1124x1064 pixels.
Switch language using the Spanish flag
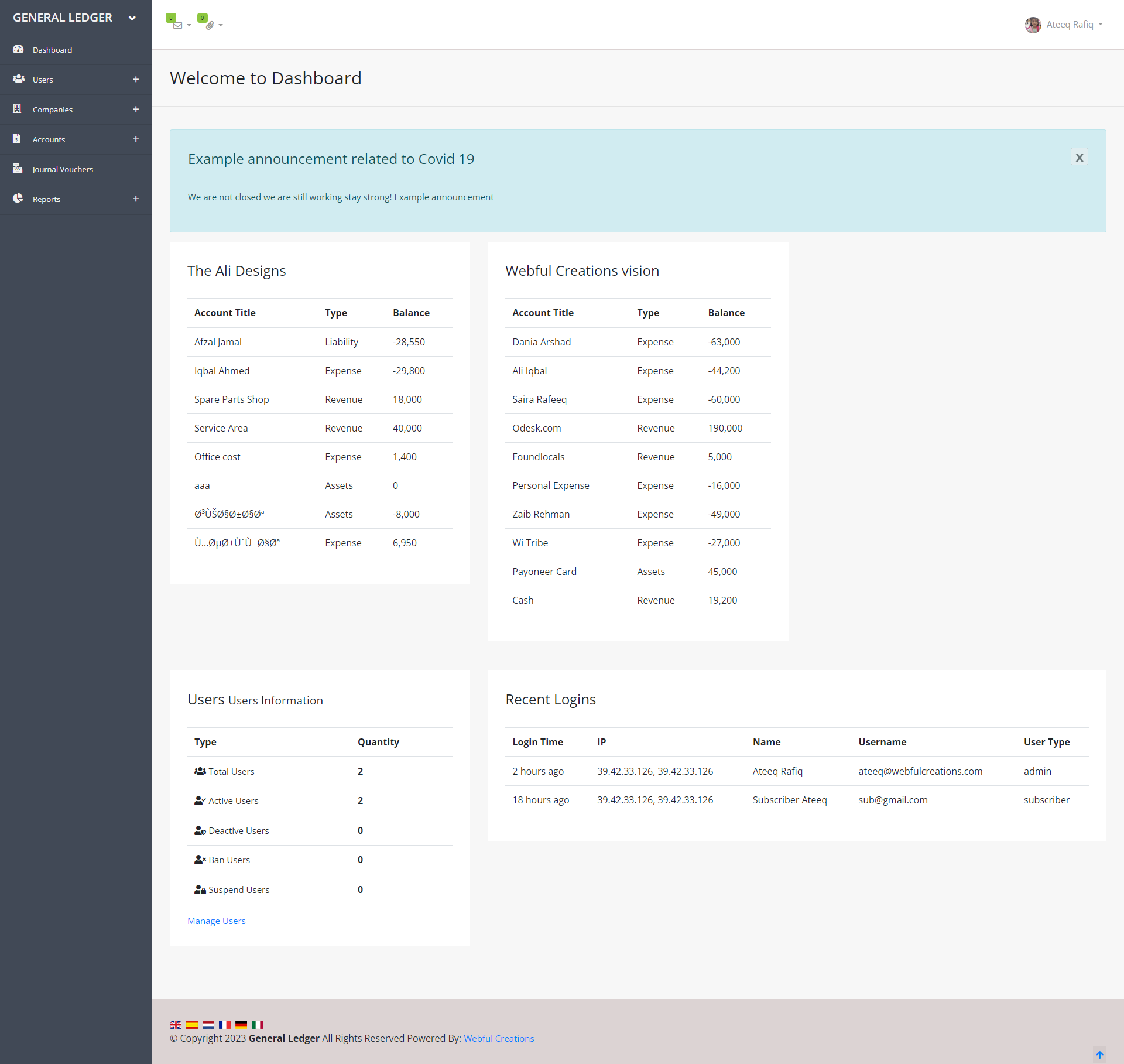pyautogui.click(x=191, y=1025)
